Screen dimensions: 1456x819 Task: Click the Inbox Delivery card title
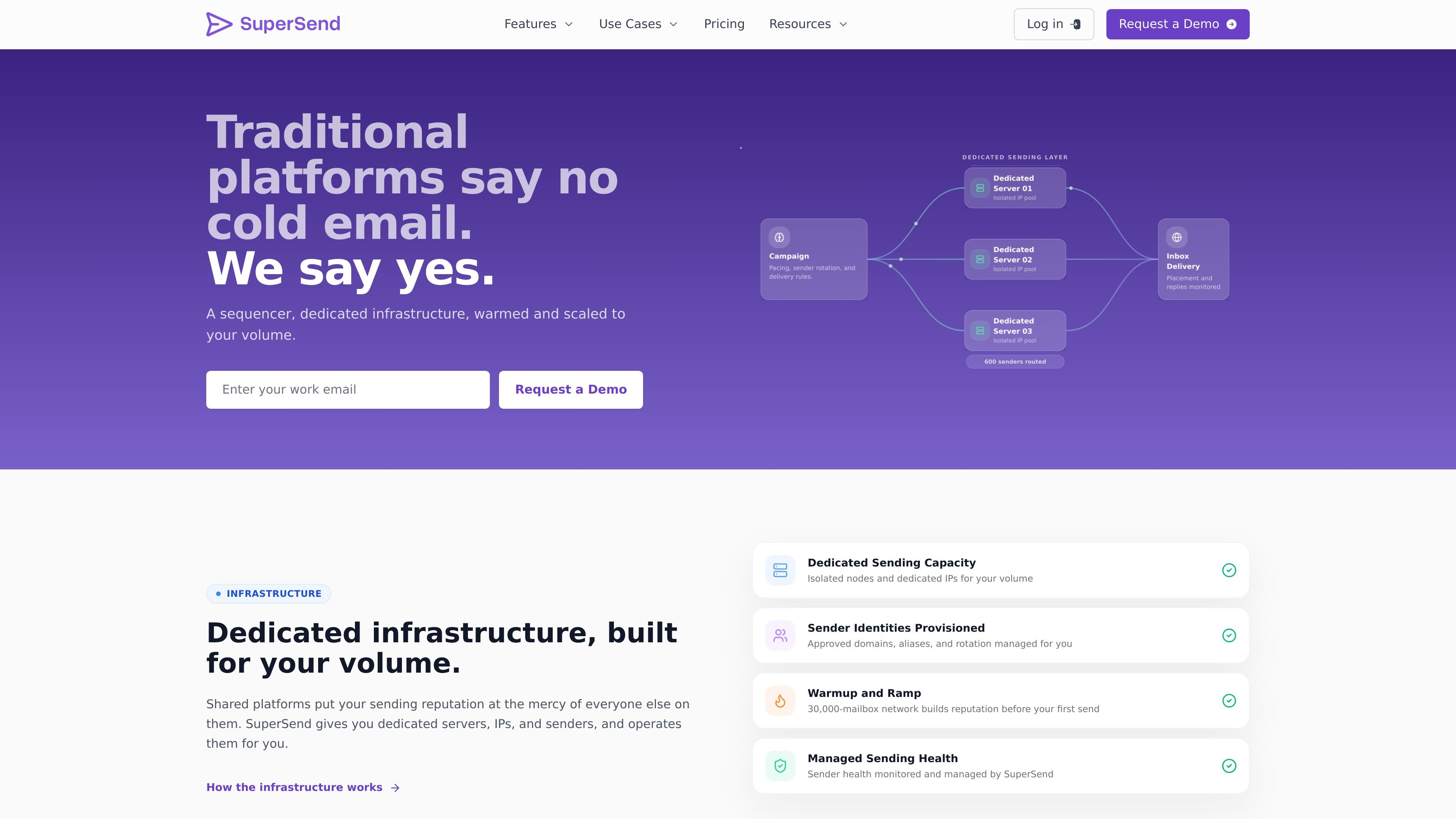pos(1183,261)
